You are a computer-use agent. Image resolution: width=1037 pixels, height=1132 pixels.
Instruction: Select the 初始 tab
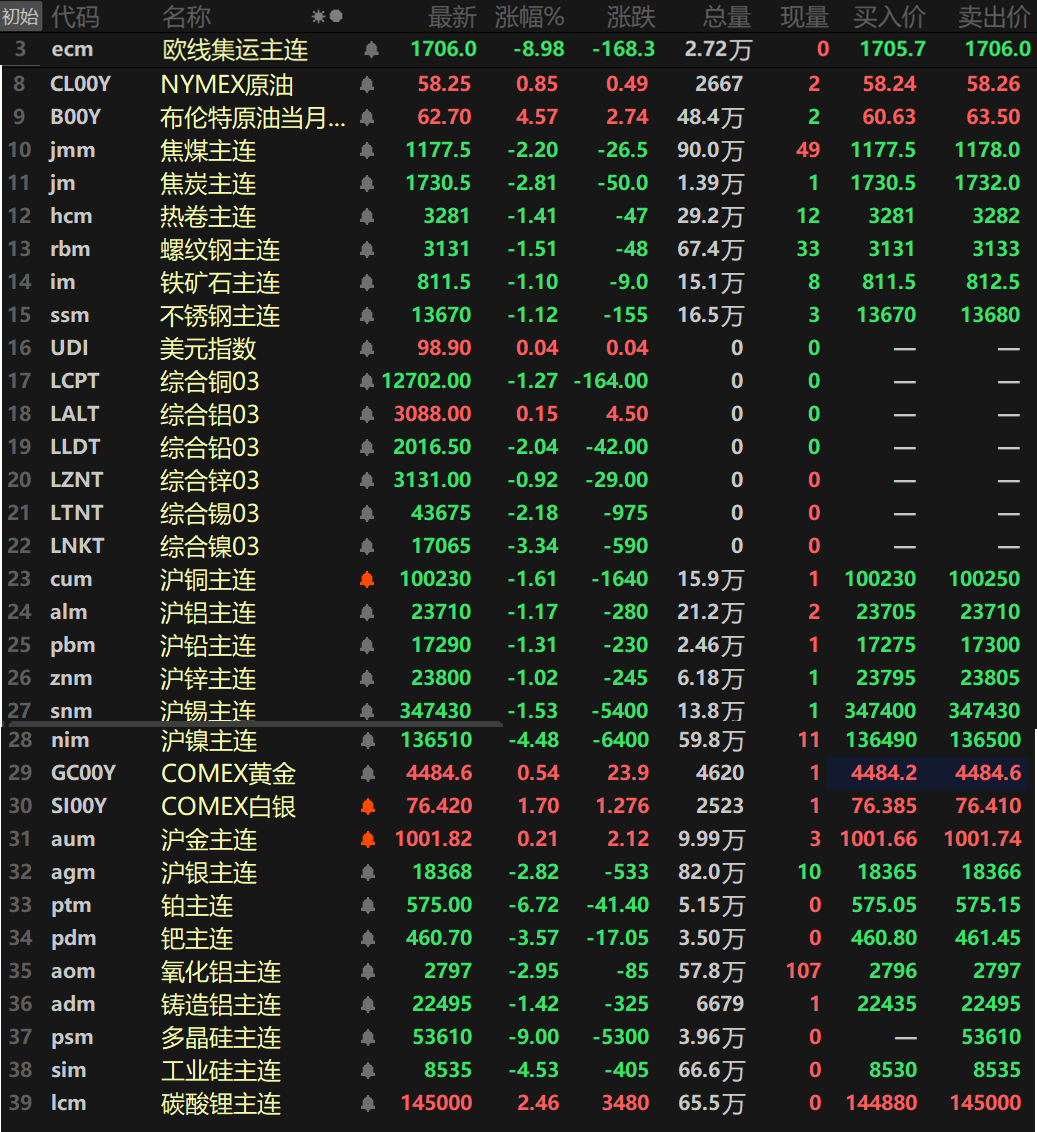20,16
